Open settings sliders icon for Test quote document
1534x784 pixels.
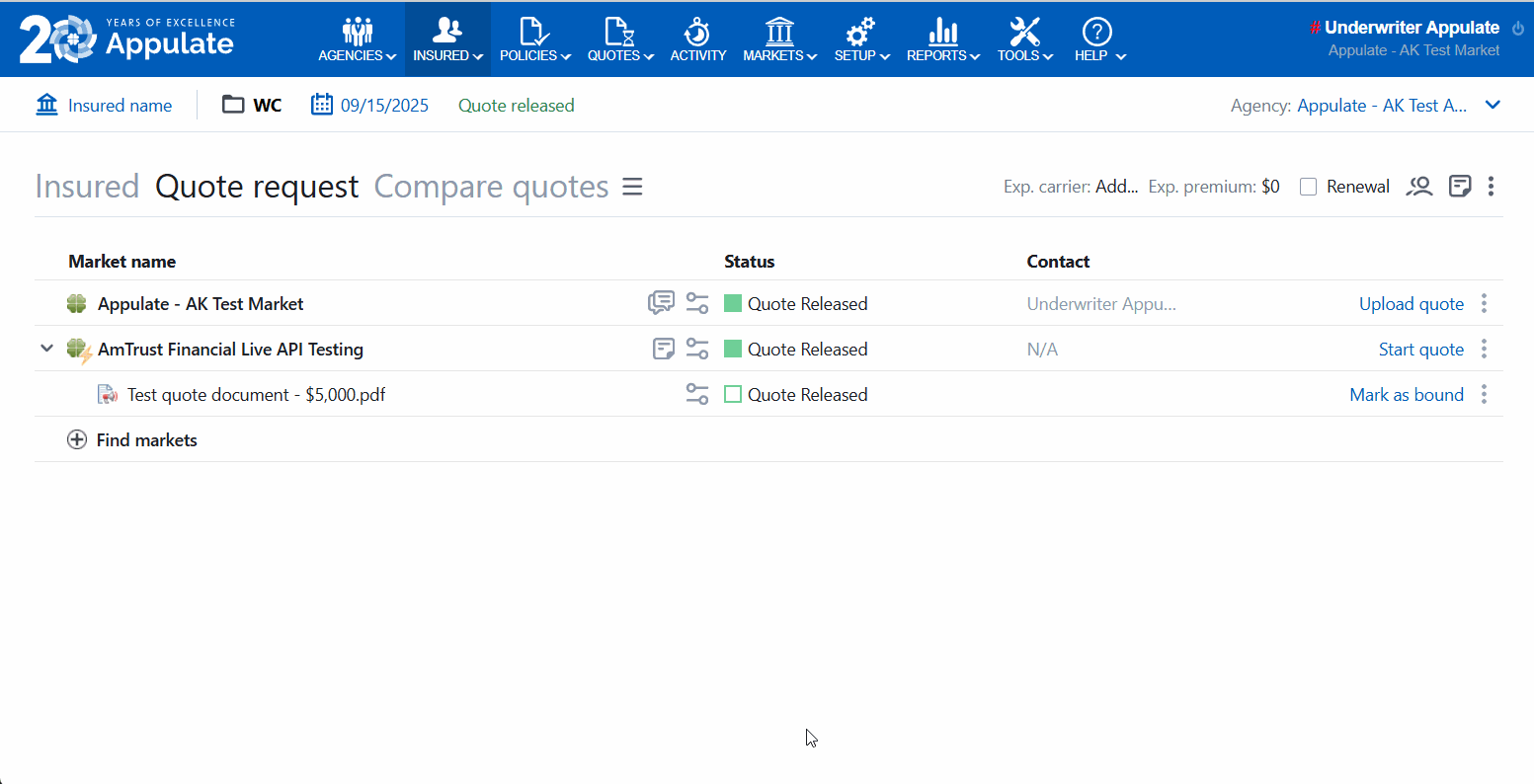click(x=697, y=394)
